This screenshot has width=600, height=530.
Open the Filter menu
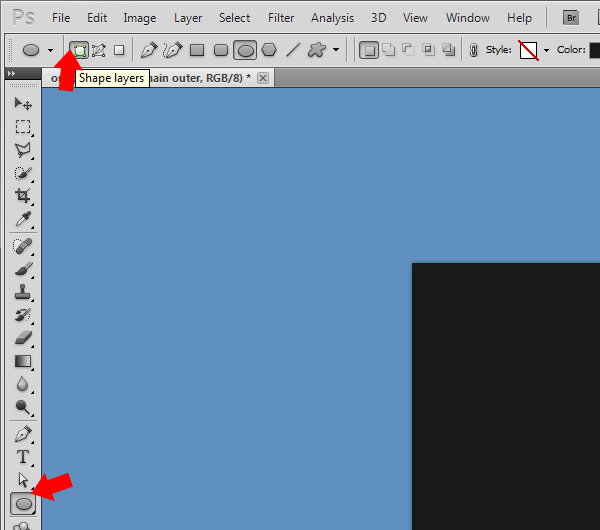click(x=281, y=18)
